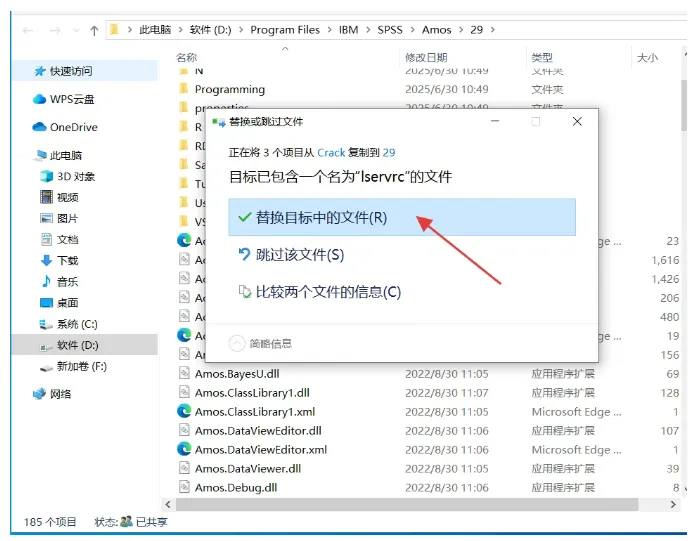Click the 网络 icon in sidebar

[x=39, y=394]
